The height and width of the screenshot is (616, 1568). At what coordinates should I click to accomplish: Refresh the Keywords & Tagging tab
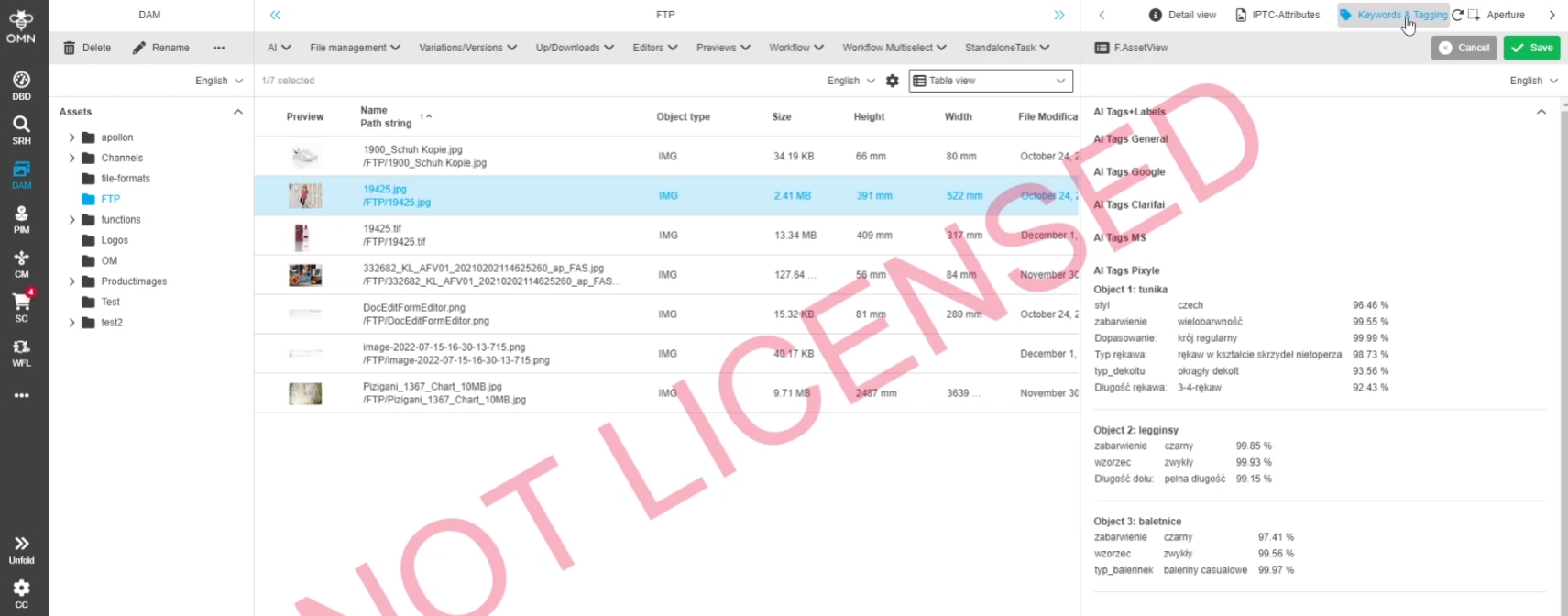(1457, 15)
